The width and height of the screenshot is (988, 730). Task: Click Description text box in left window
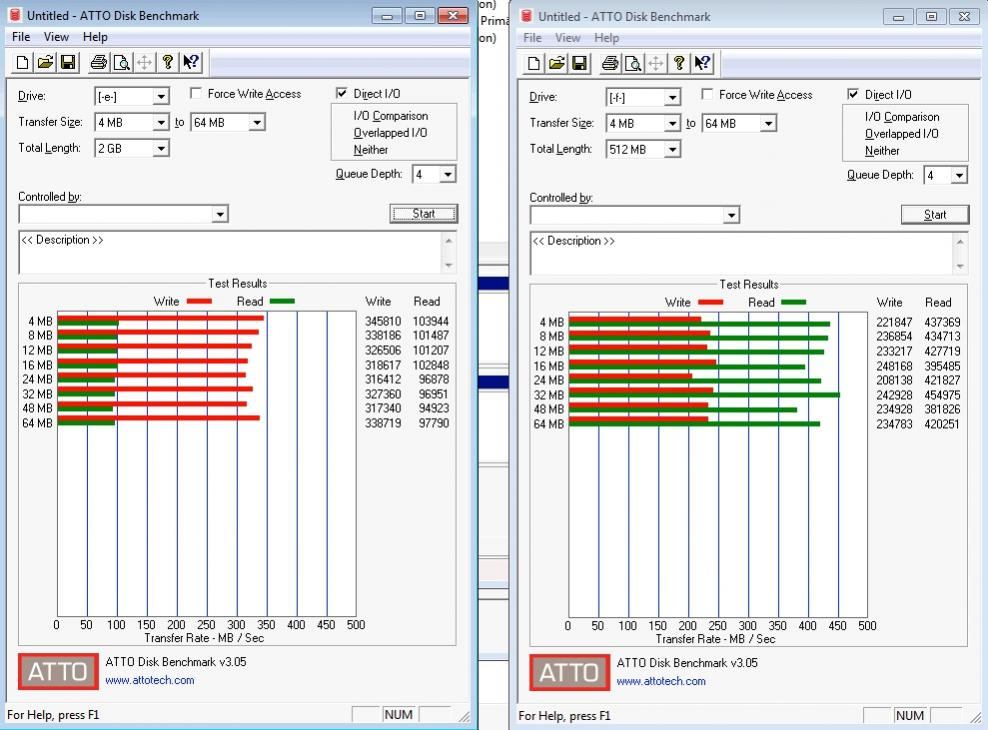(231, 252)
